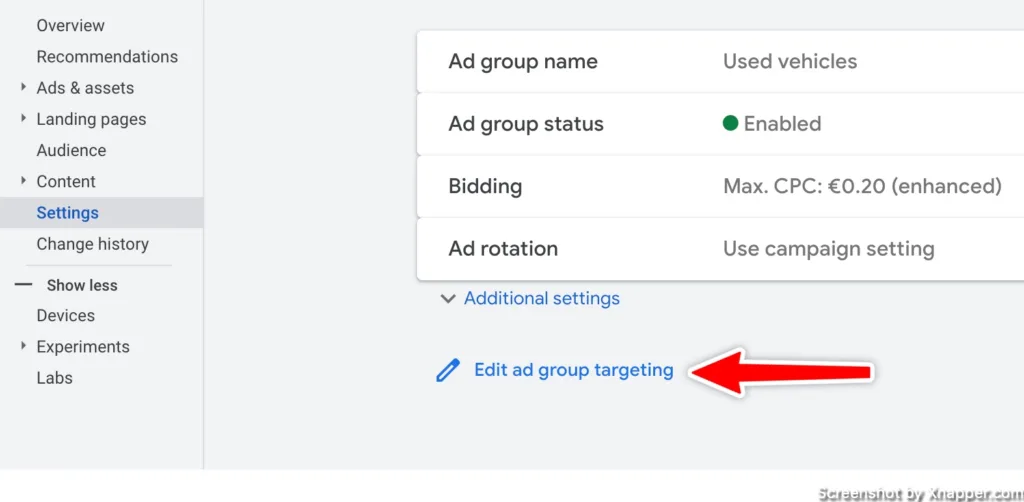Image resolution: width=1024 pixels, height=502 pixels.
Task: Expand the Content sidebar arrow
Action: coord(24,181)
